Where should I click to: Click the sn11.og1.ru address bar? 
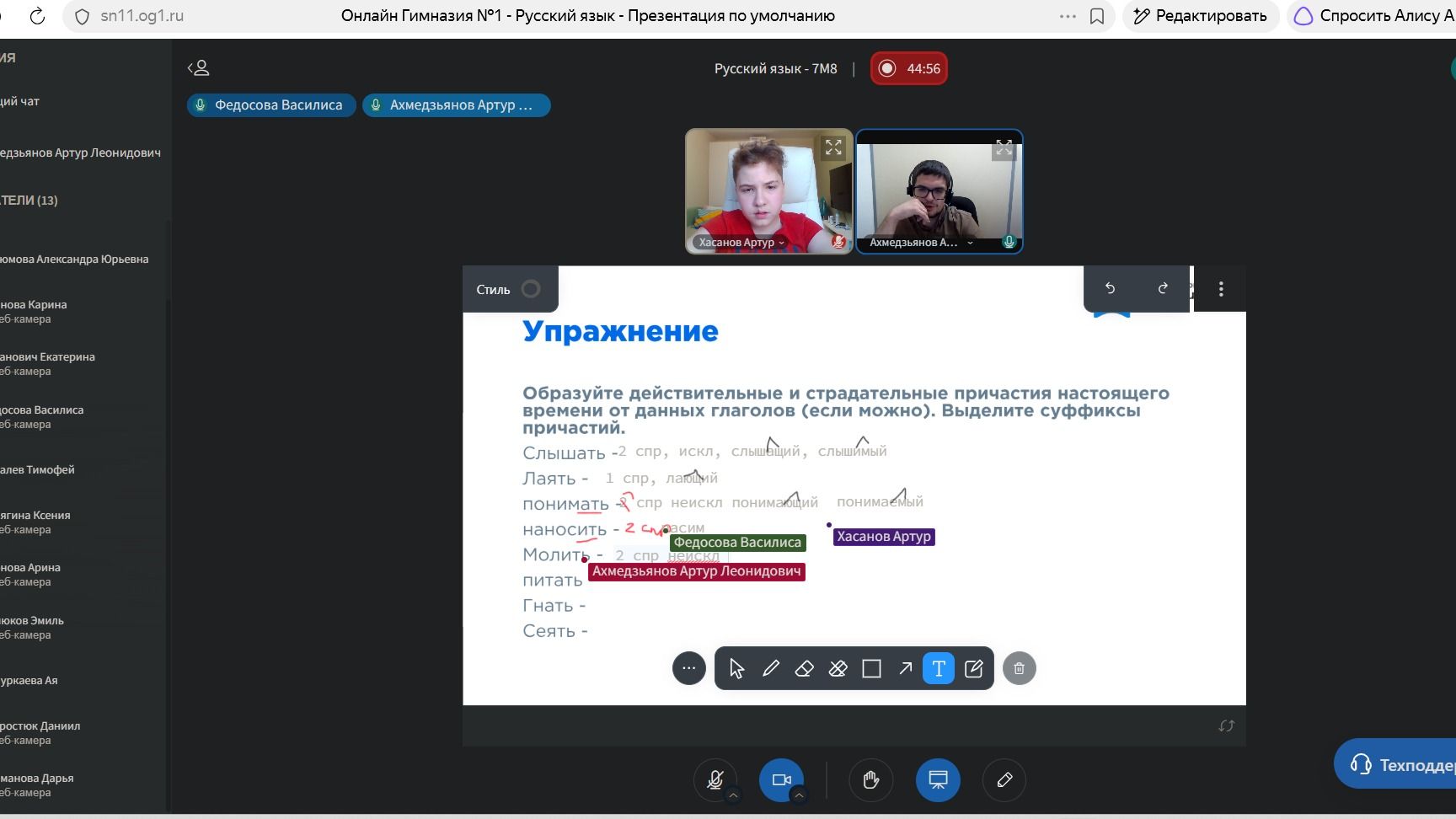point(142,16)
